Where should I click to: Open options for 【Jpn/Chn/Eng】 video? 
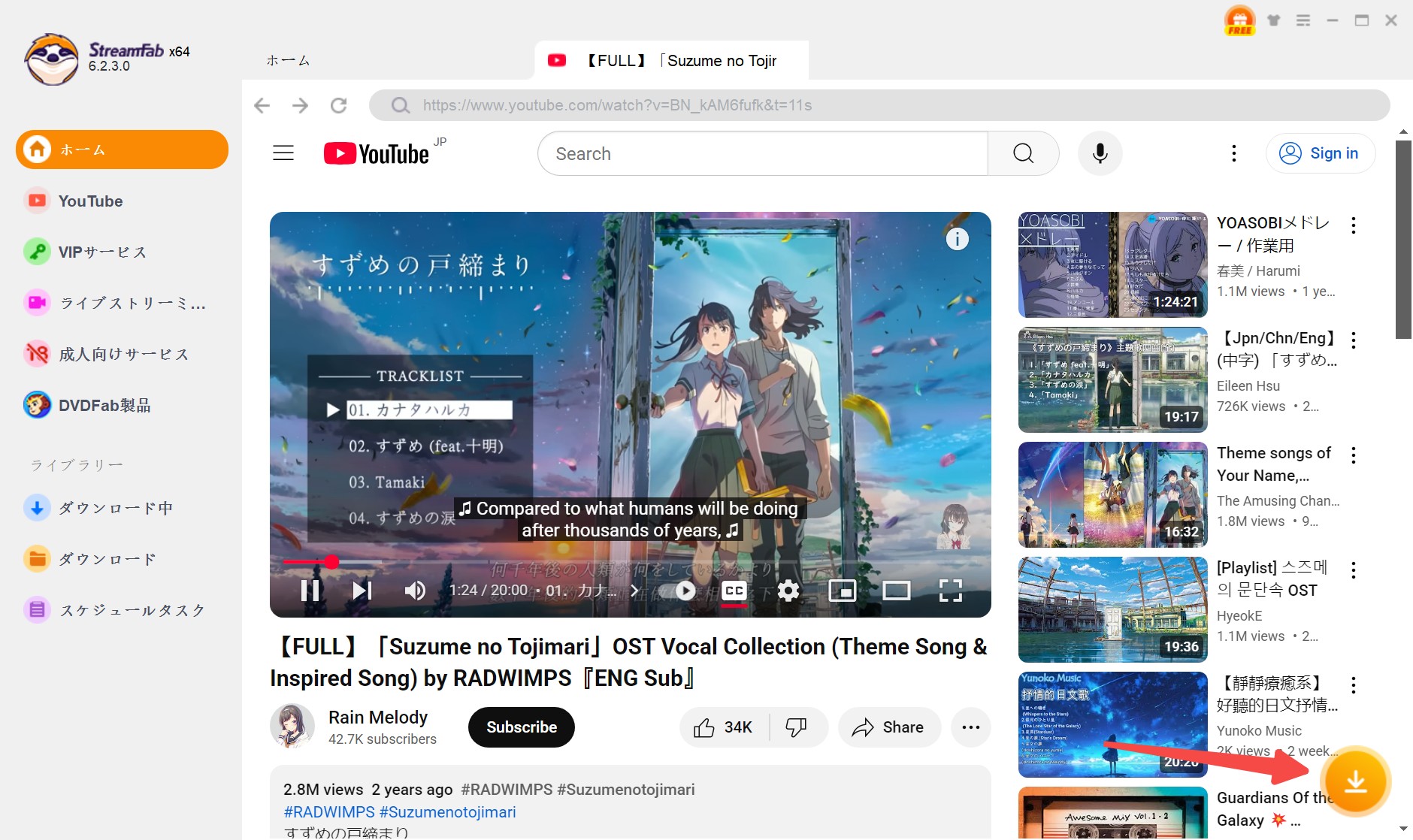pyautogui.click(x=1354, y=340)
